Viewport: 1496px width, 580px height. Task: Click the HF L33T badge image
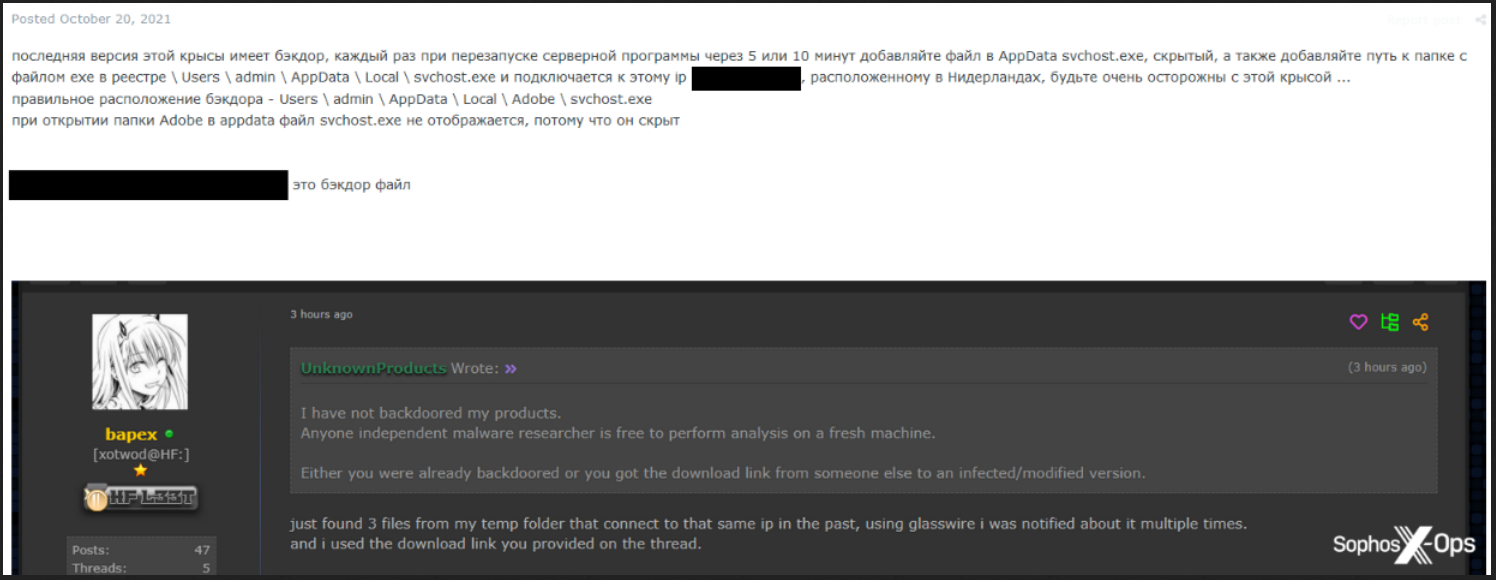141,498
